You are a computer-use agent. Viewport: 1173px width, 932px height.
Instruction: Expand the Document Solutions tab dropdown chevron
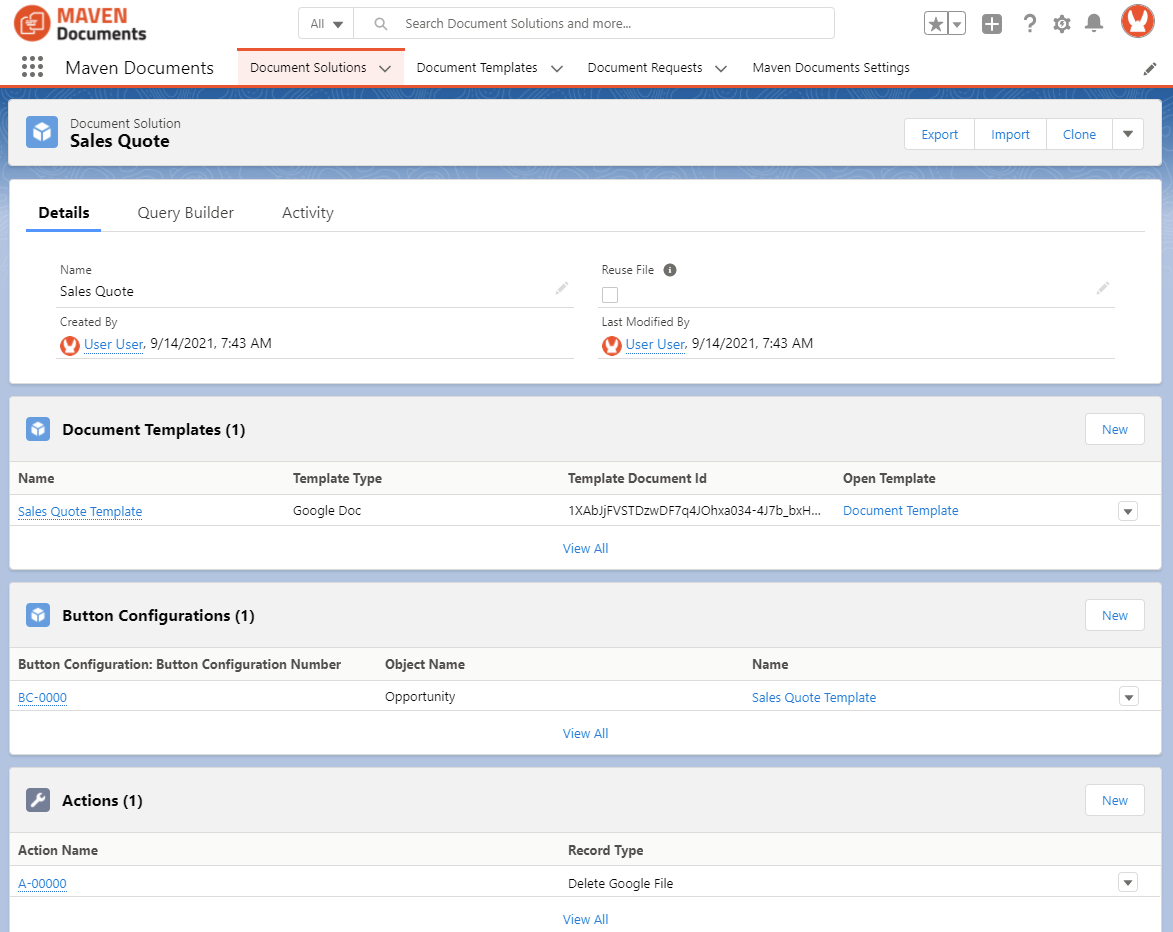coord(385,68)
